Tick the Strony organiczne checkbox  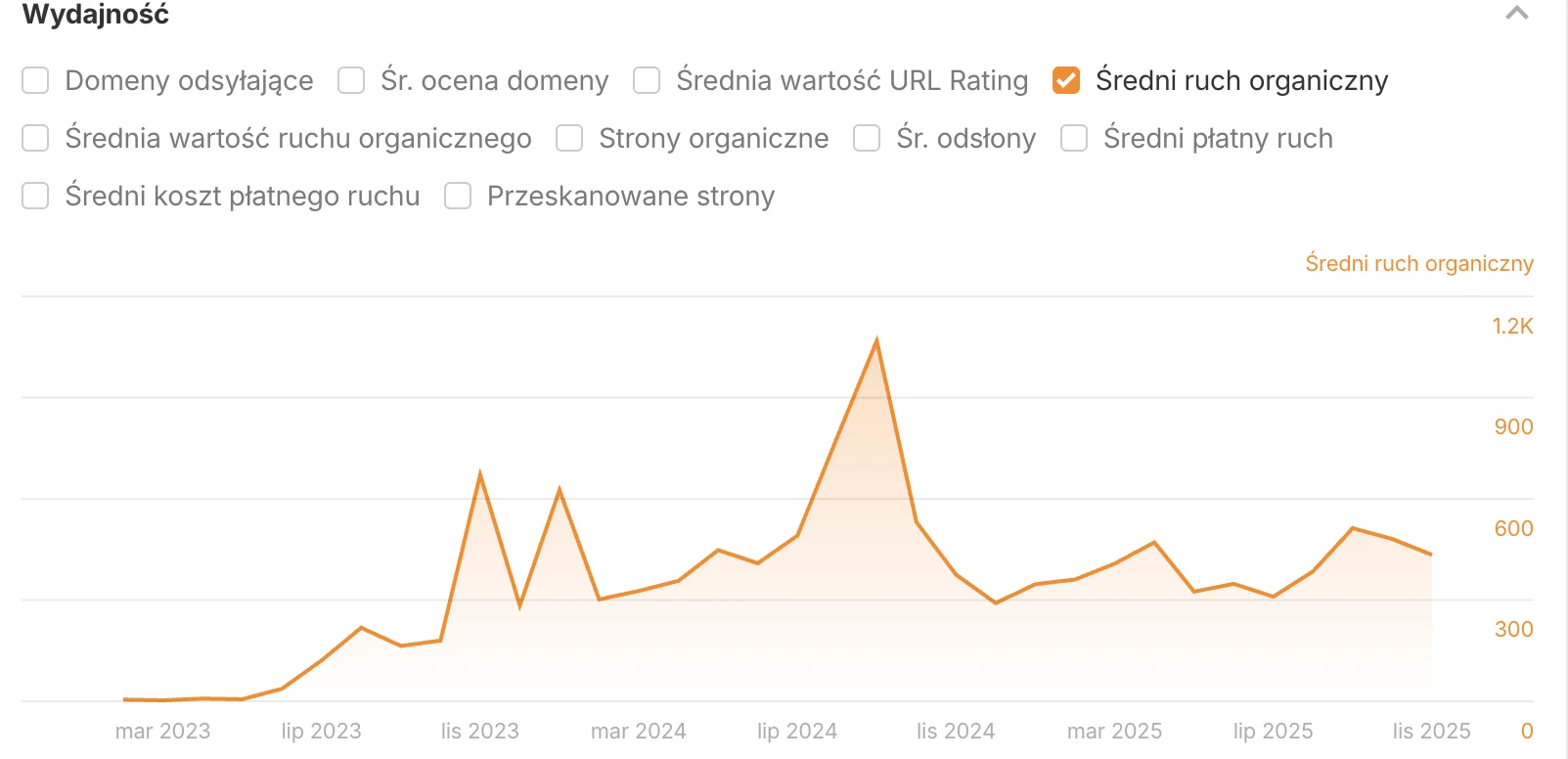[x=569, y=138]
